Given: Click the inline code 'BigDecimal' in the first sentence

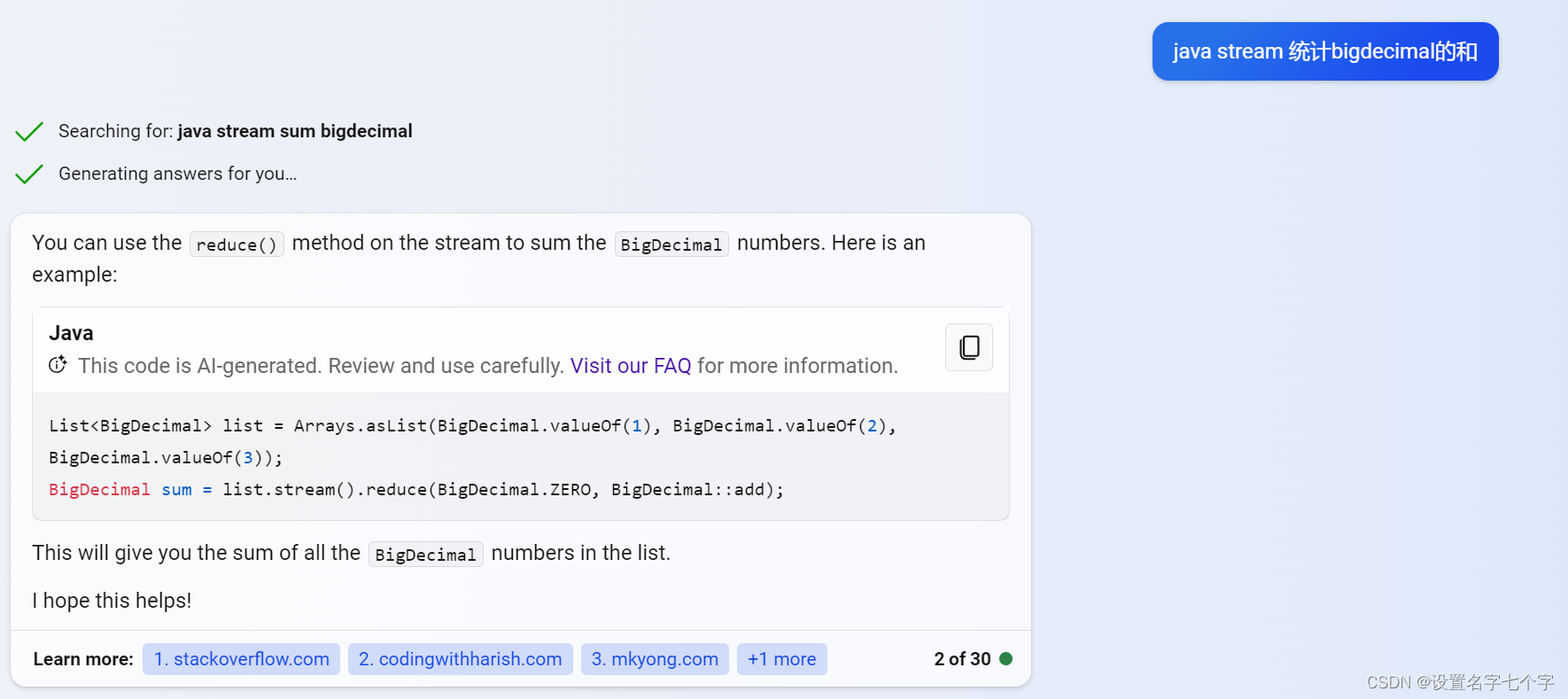Looking at the screenshot, I should (x=671, y=244).
